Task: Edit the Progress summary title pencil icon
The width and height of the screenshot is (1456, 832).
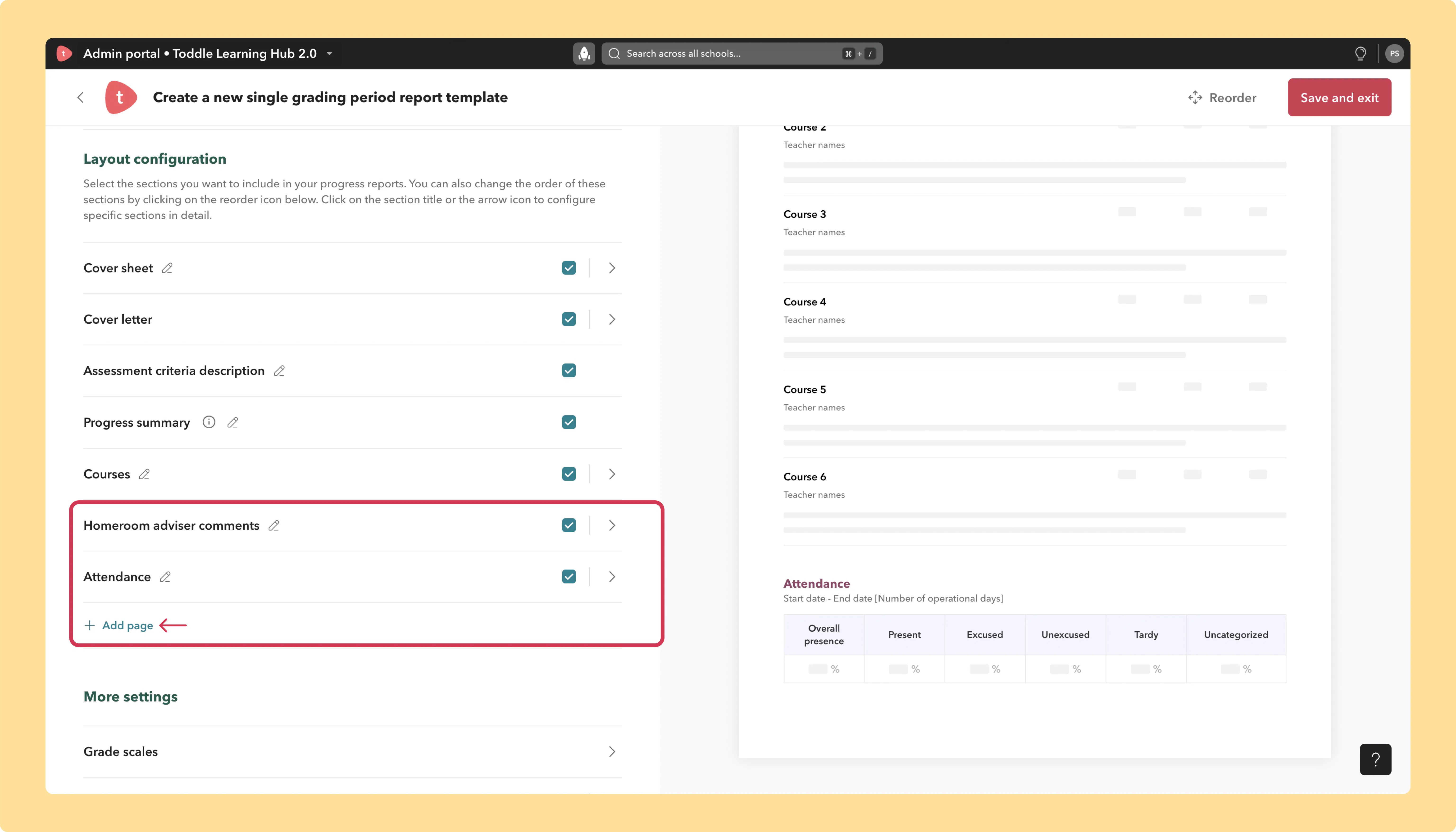Action: (232, 422)
